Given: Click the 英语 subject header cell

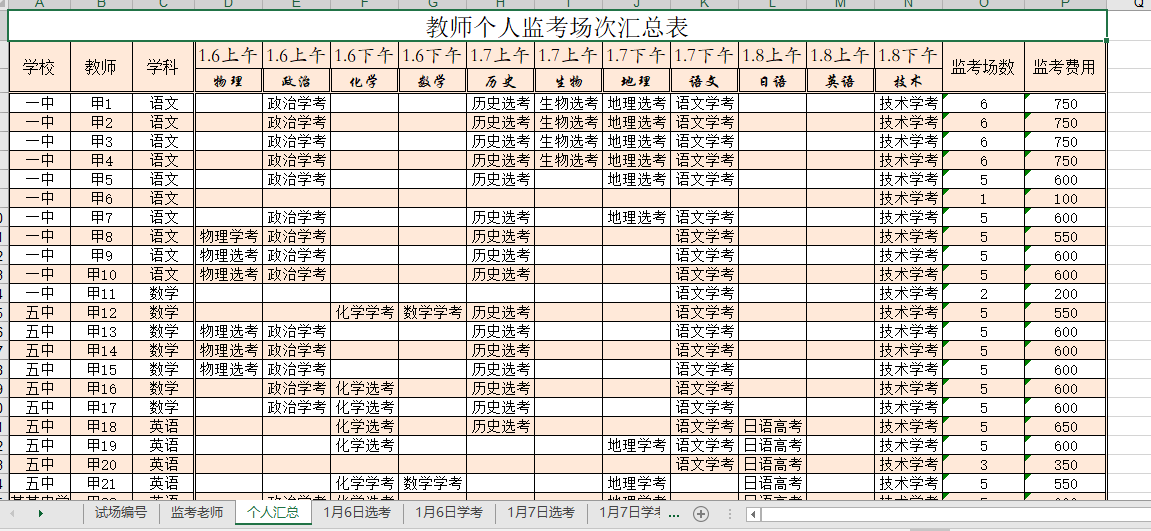Looking at the screenshot, I should click(x=840, y=81).
